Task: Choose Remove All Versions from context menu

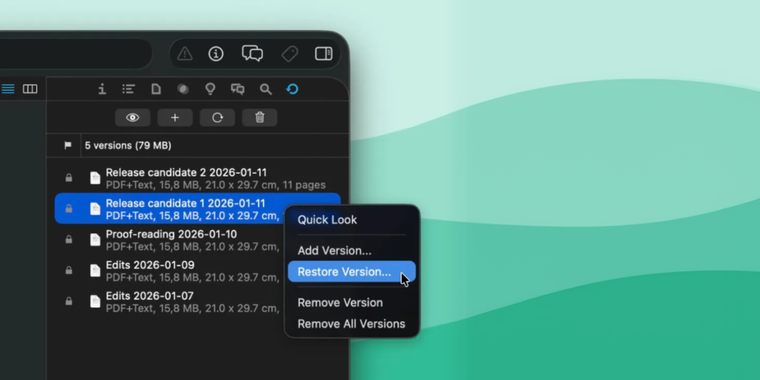Action: click(352, 324)
